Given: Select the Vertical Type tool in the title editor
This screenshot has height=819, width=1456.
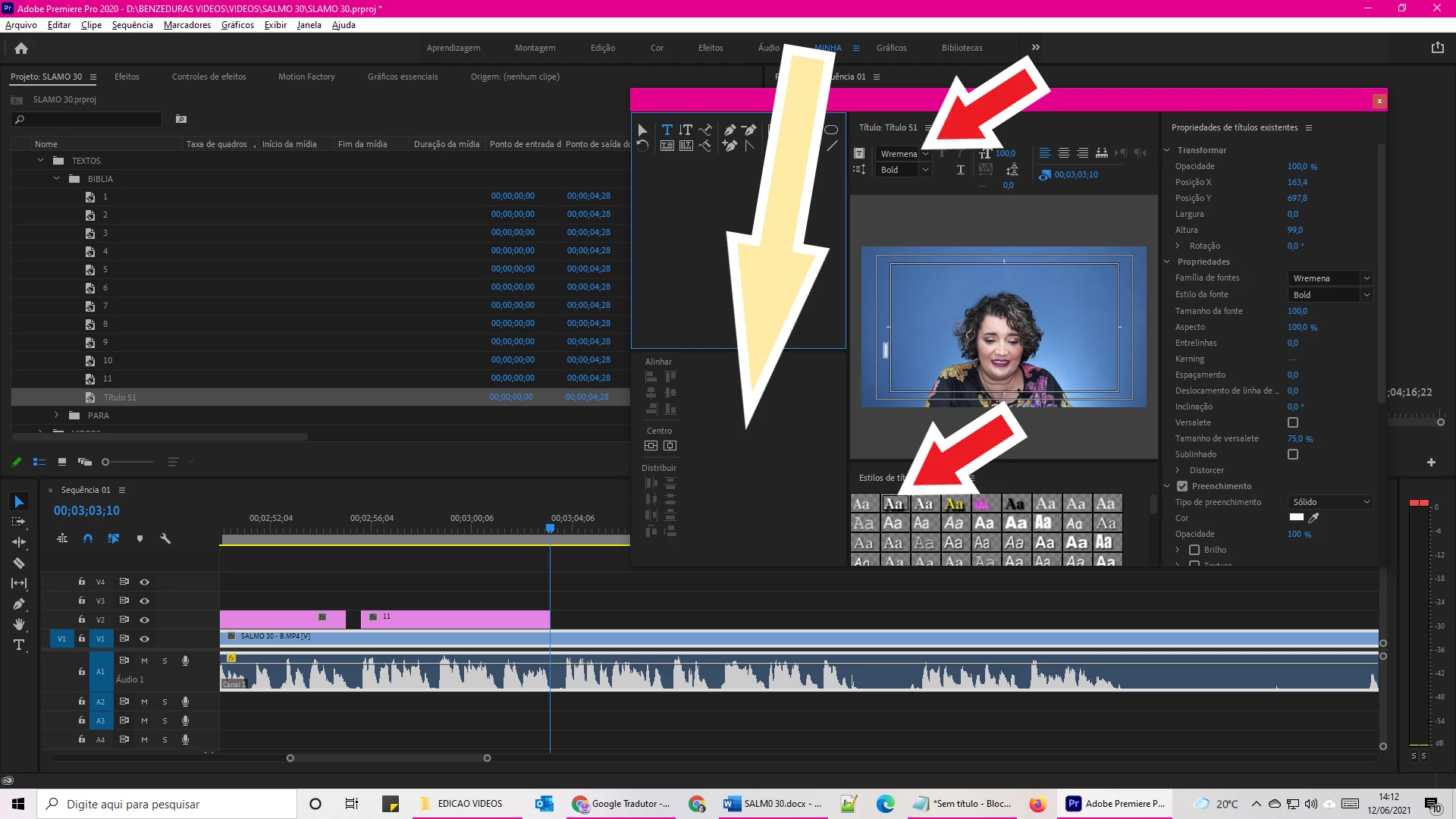Looking at the screenshot, I should (x=686, y=130).
